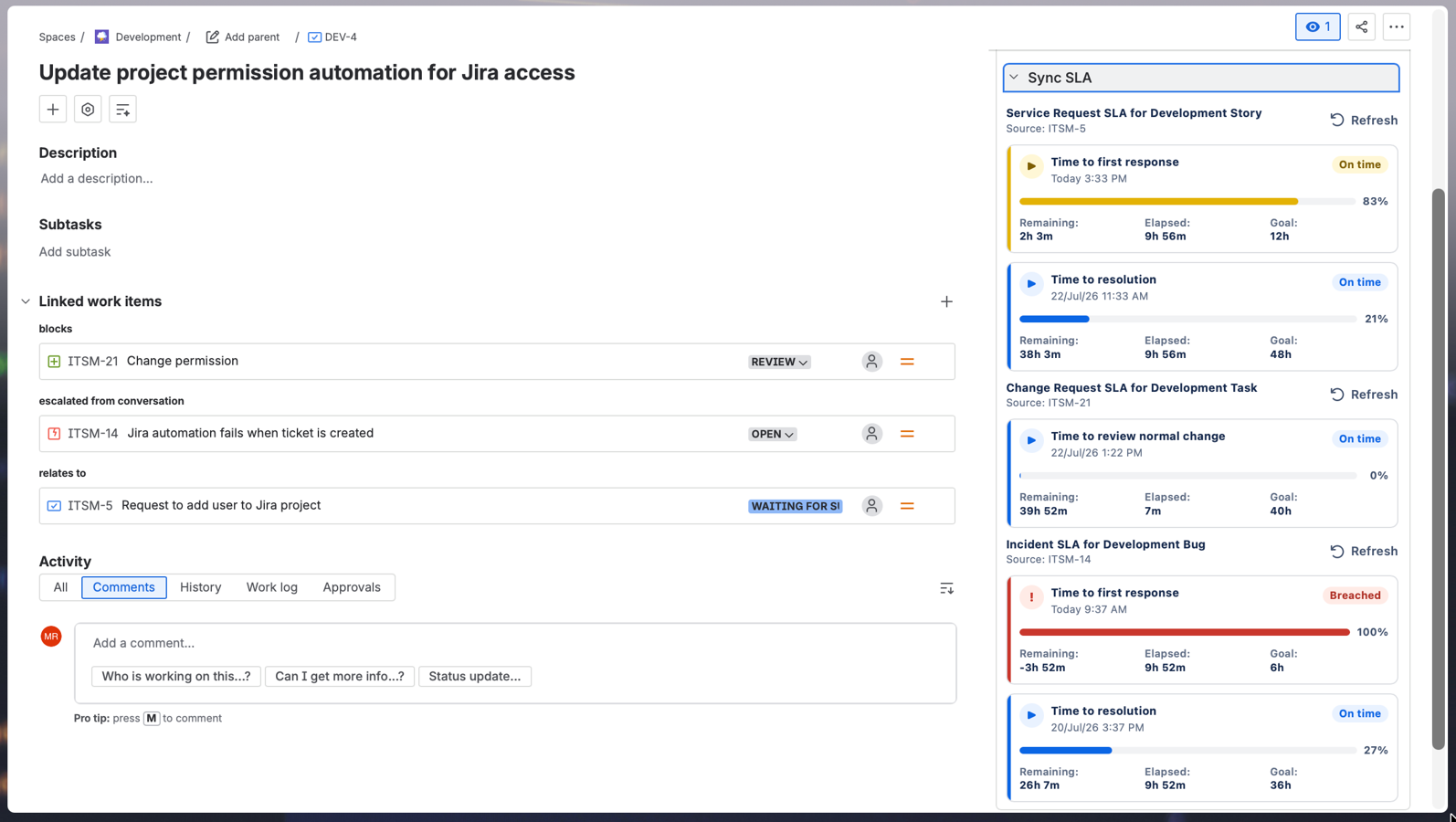Click the plus add-item icon below the title
This screenshot has width=1456, height=822.
[53, 110]
